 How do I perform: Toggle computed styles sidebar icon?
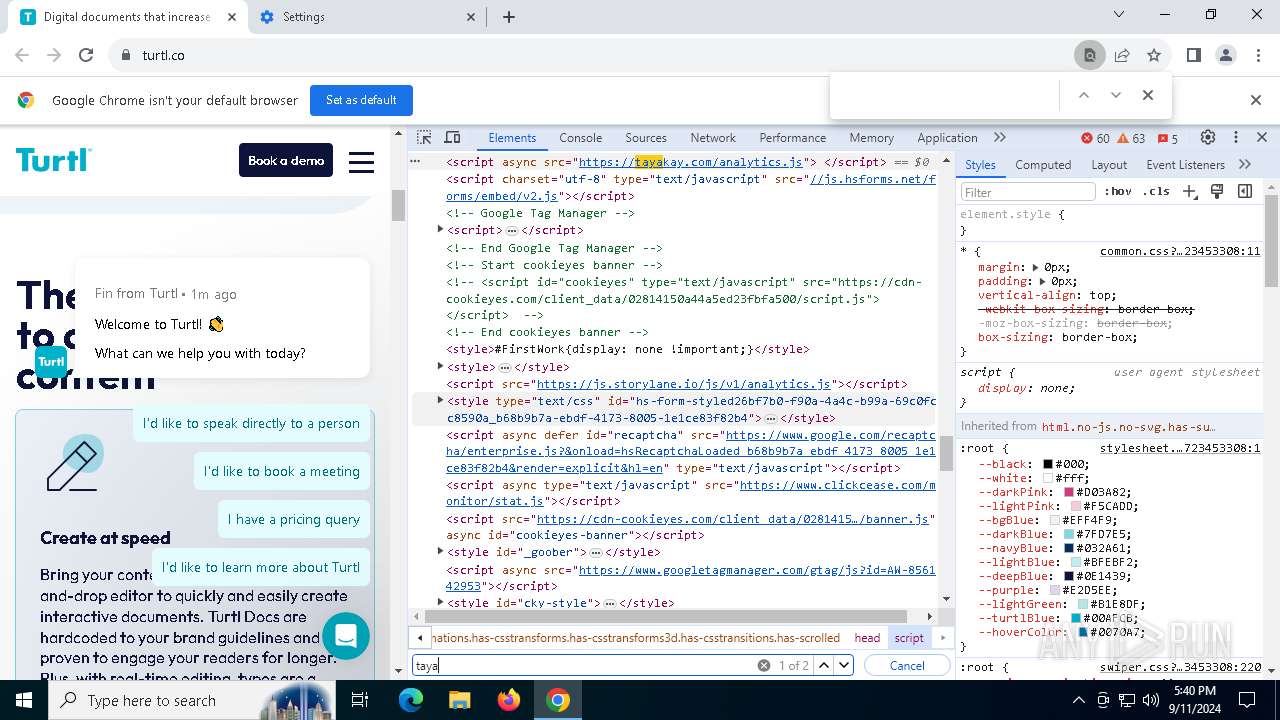click(1245, 191)
